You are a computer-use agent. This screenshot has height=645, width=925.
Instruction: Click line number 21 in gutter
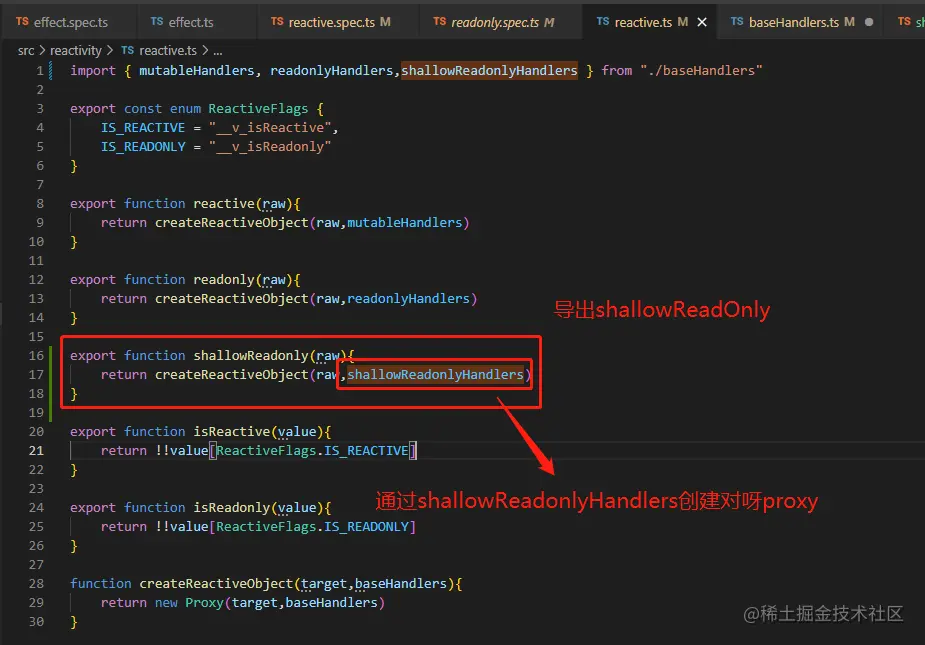[36, 451]
